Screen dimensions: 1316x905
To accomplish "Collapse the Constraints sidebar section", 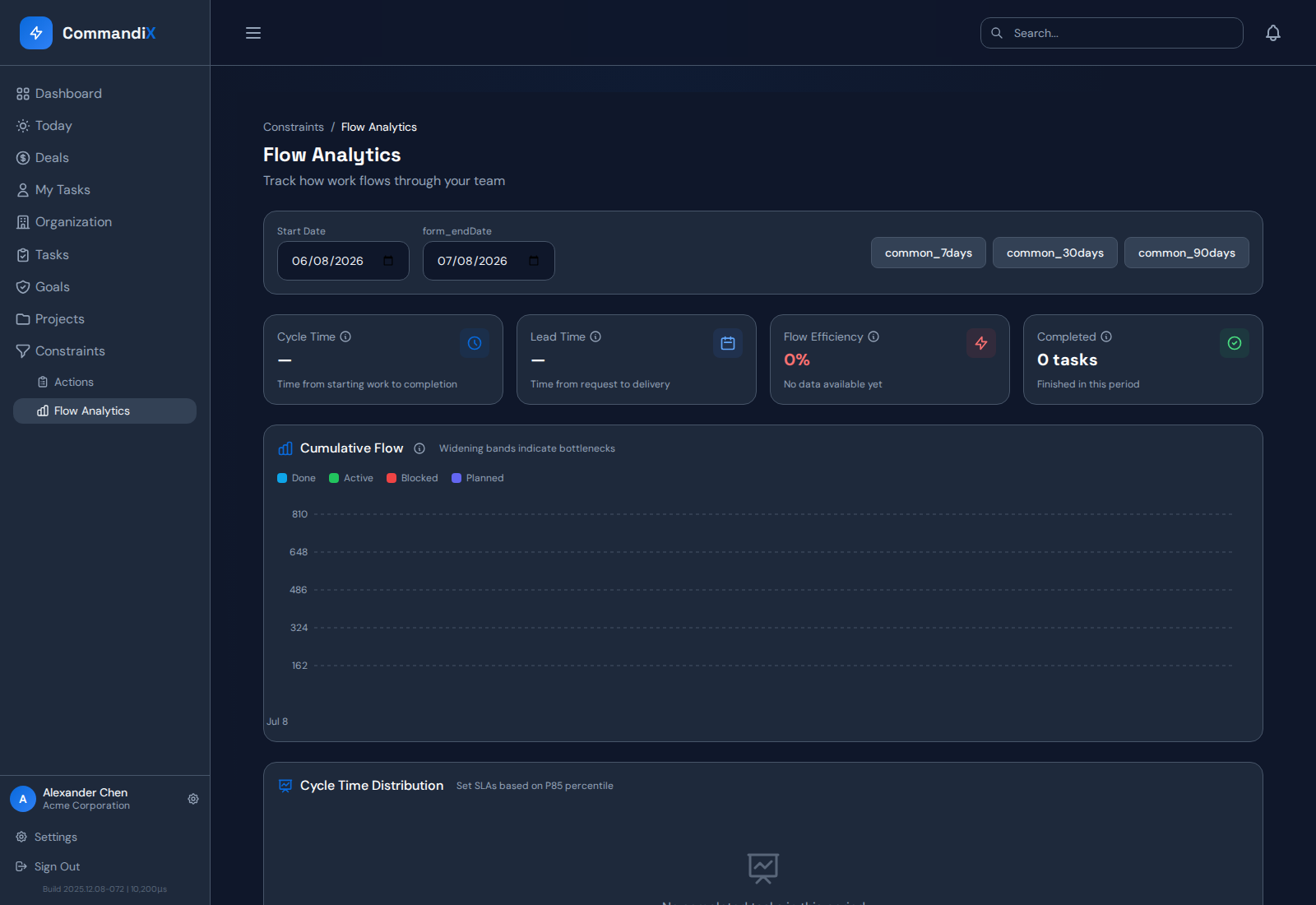I will (104, 351).
